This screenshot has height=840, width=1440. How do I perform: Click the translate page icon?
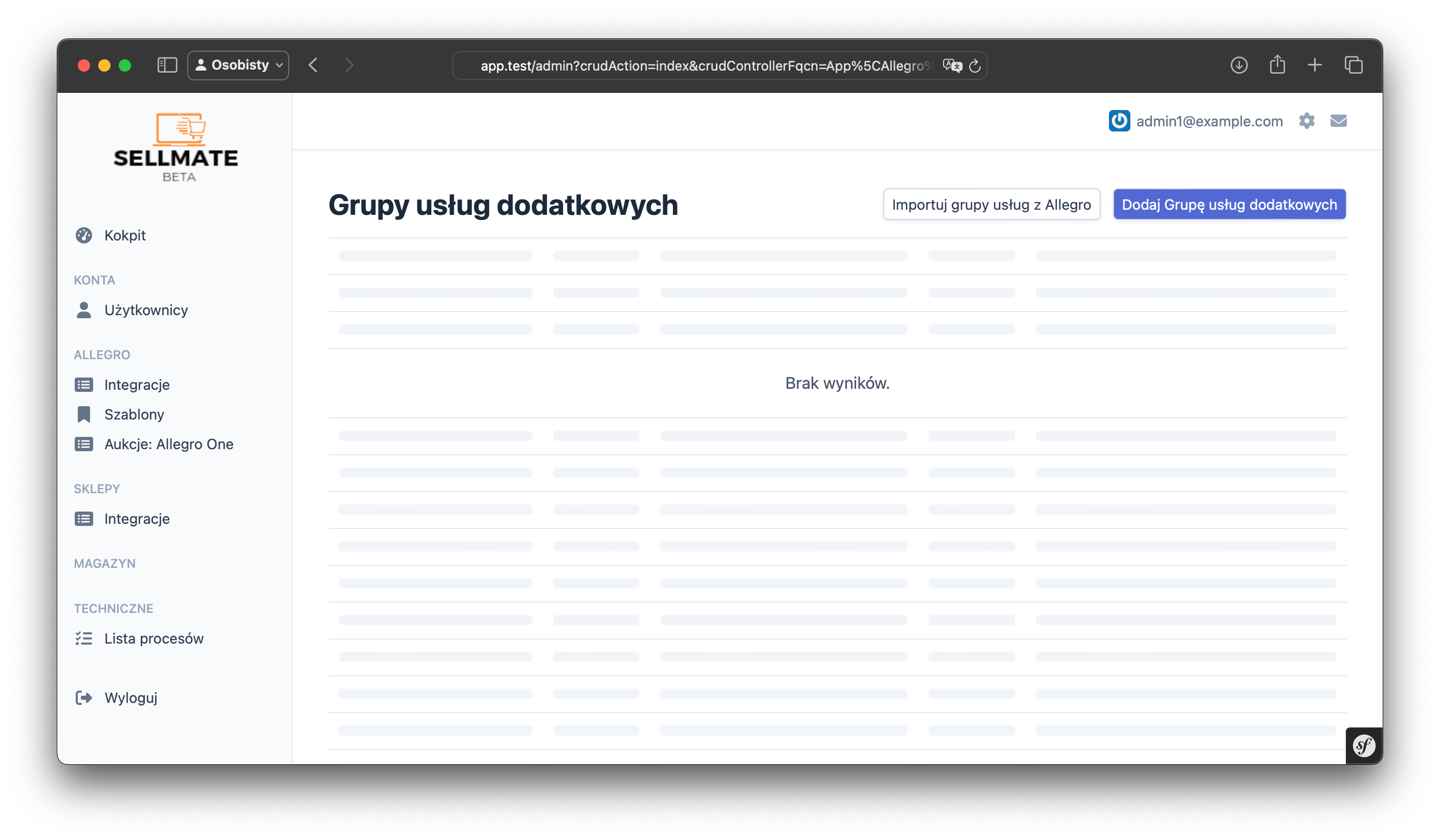[952, 65]
